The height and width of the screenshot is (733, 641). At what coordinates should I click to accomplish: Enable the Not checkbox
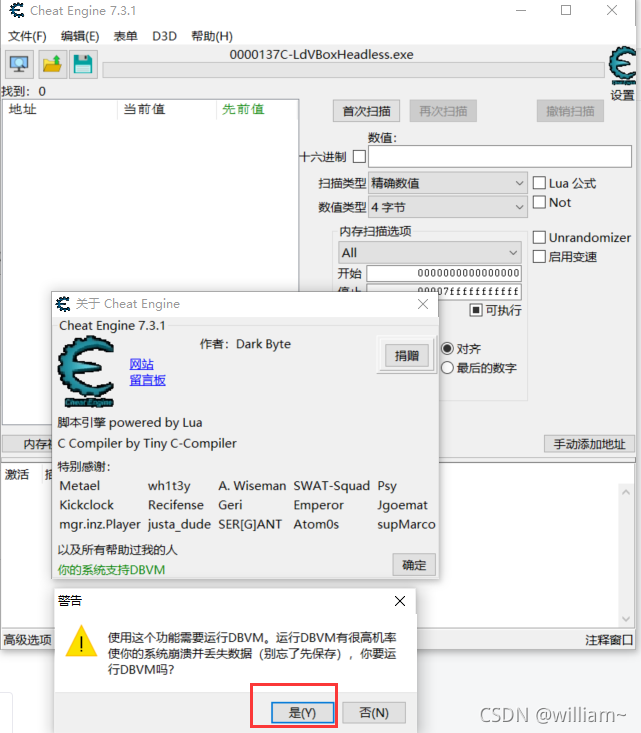pyautogui.click(x=539, y=202)
